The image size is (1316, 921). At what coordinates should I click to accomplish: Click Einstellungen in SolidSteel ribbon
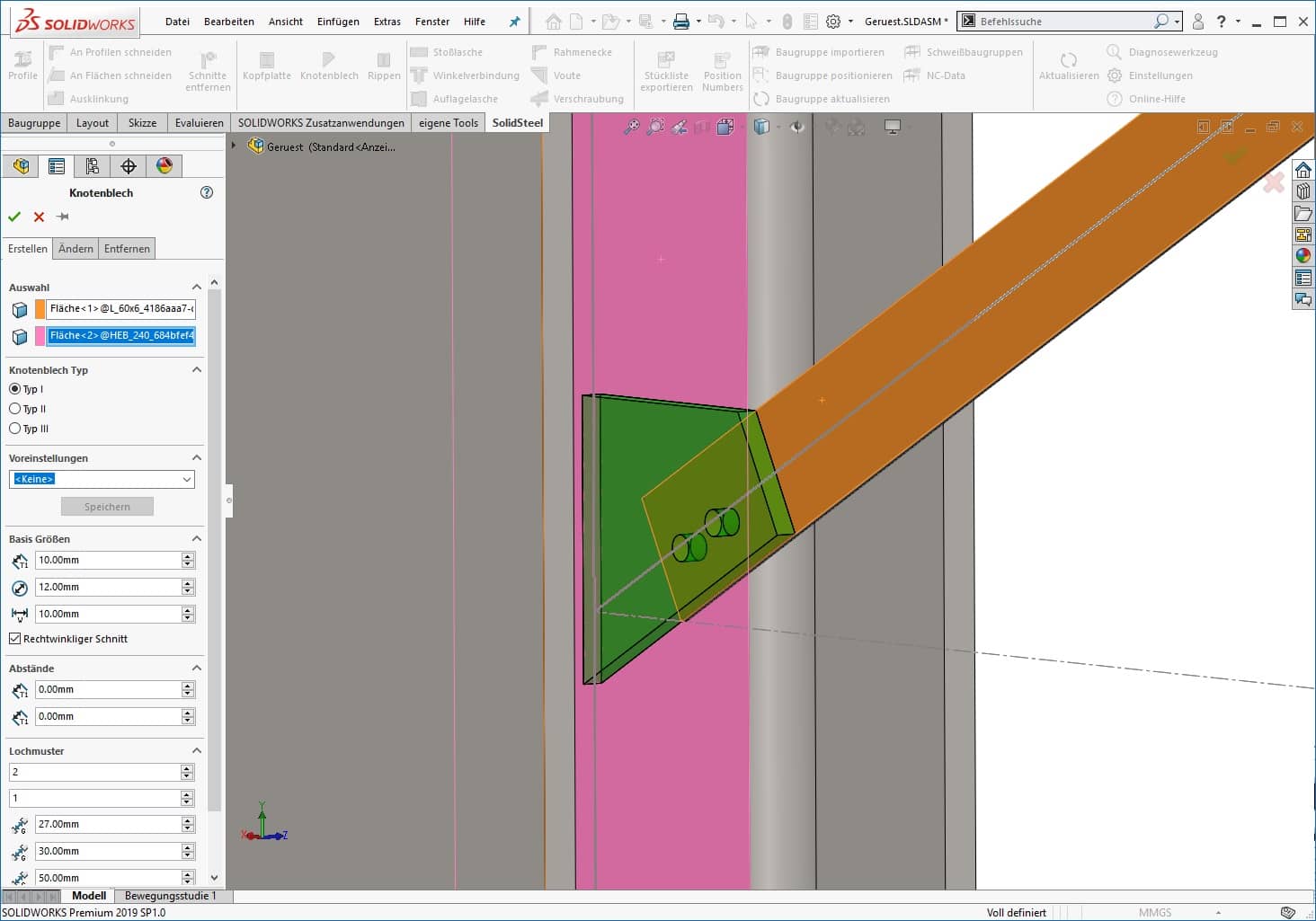point(1150,75)
